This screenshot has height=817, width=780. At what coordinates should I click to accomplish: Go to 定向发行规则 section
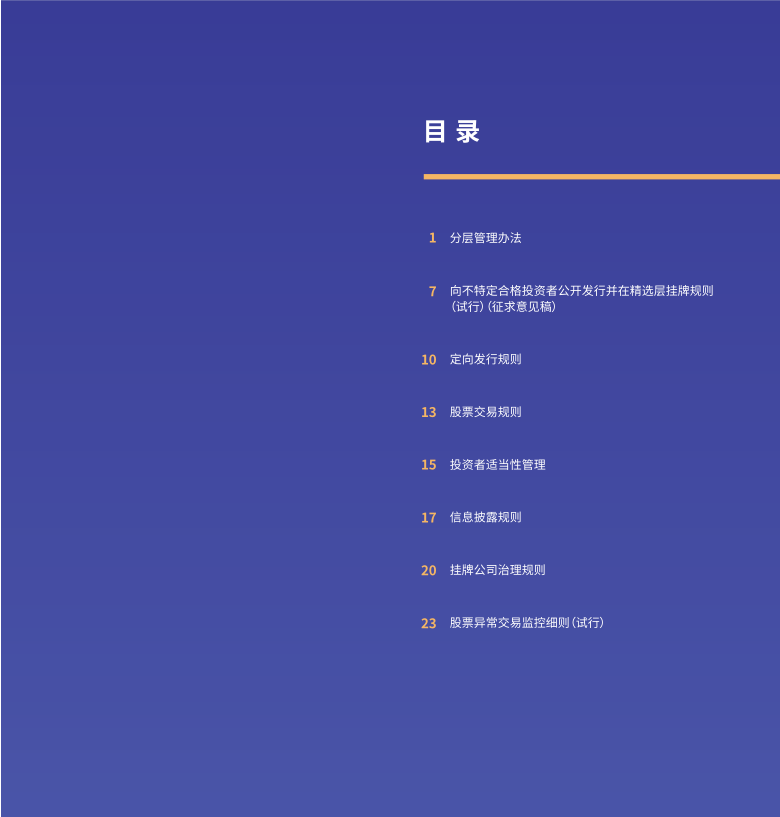(485, 359)
